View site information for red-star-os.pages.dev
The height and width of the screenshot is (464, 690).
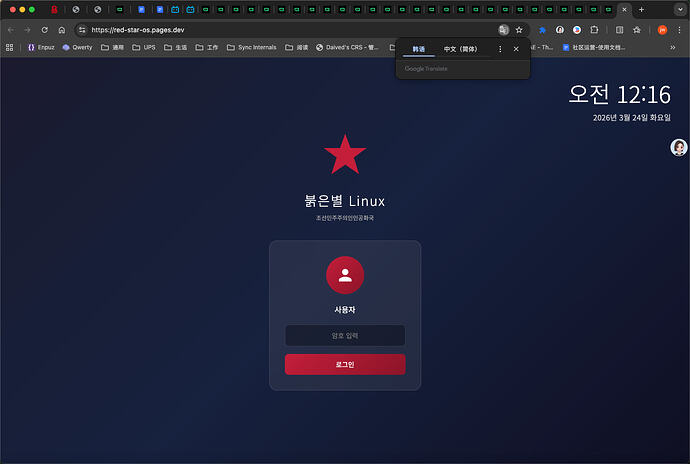pyautogui.click(x=82, y=30)
